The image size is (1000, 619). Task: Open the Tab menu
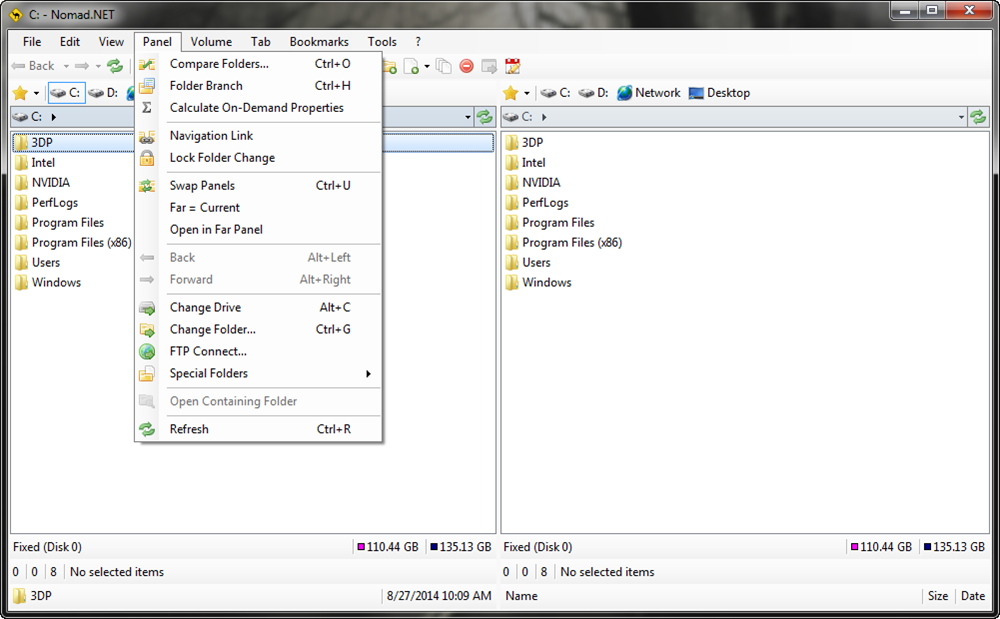260,42
